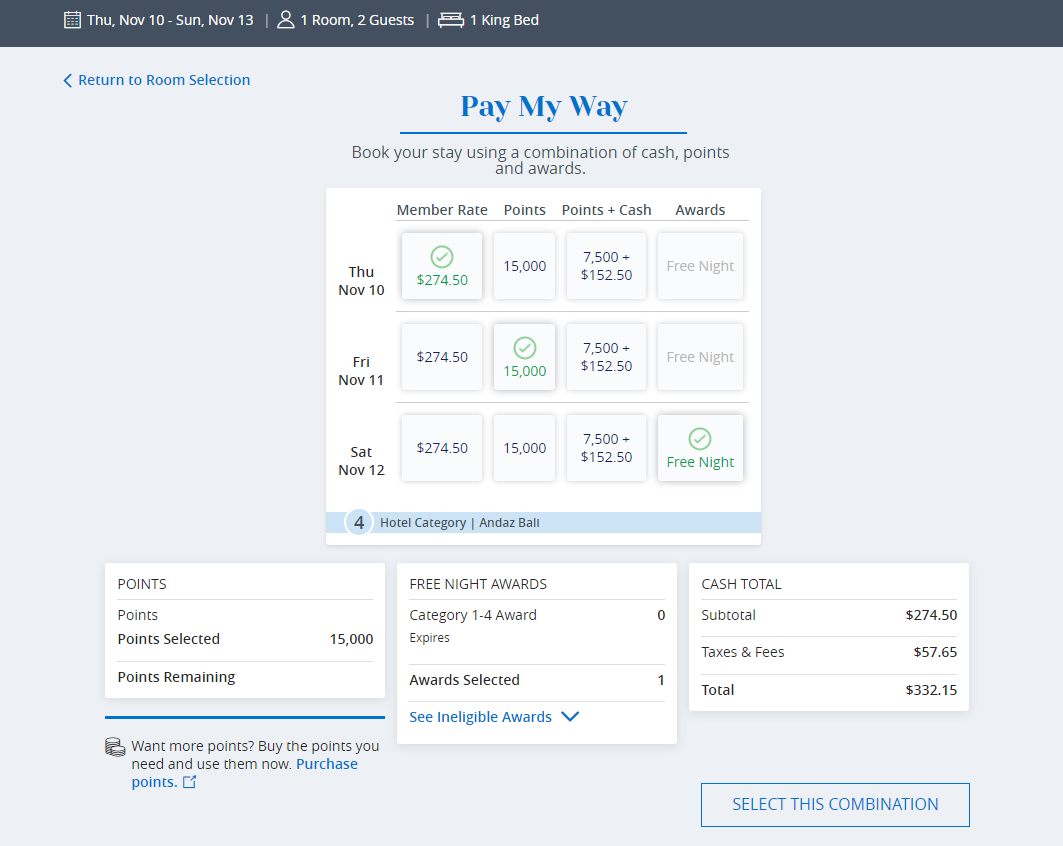Click the calendar icon beside stay dates
The width and height of the screenshot is (1063, 846).
(x=72, y=20)
